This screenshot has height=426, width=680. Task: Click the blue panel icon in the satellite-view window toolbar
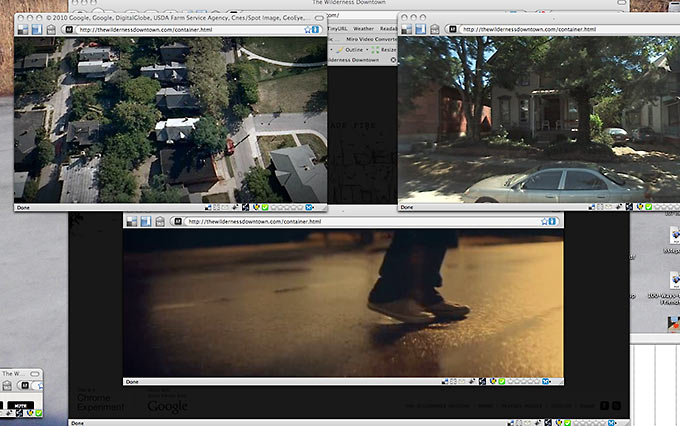[37, 29]
